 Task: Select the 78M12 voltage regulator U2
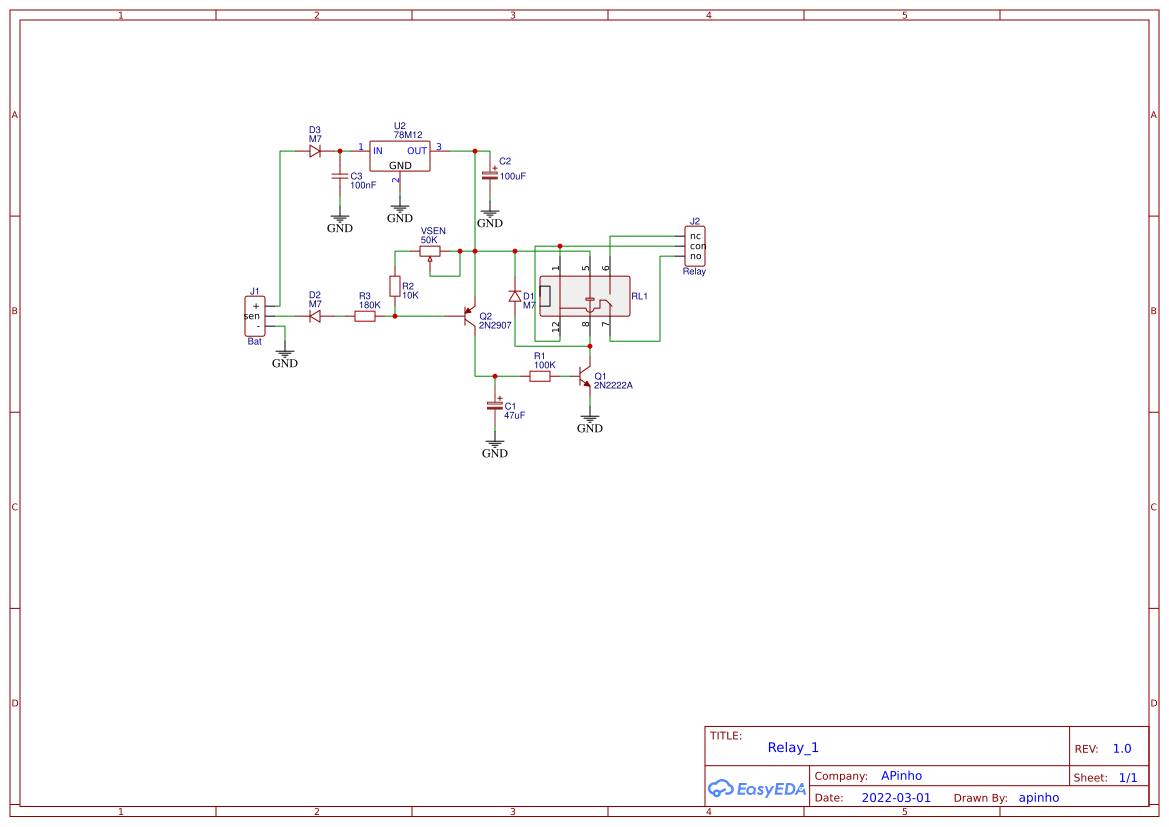(399, 158)
